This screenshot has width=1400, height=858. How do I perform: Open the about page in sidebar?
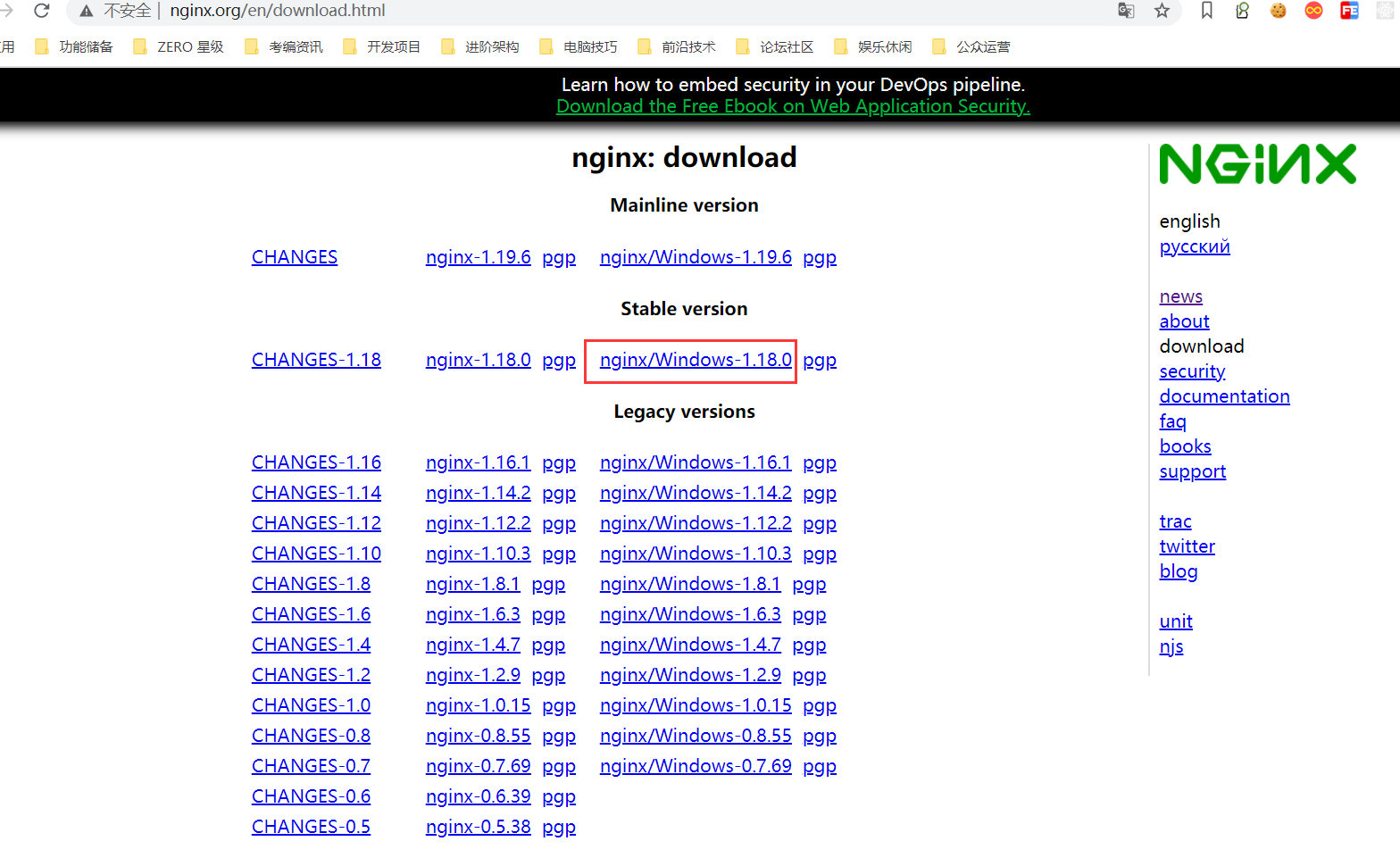click(1184, 321)
